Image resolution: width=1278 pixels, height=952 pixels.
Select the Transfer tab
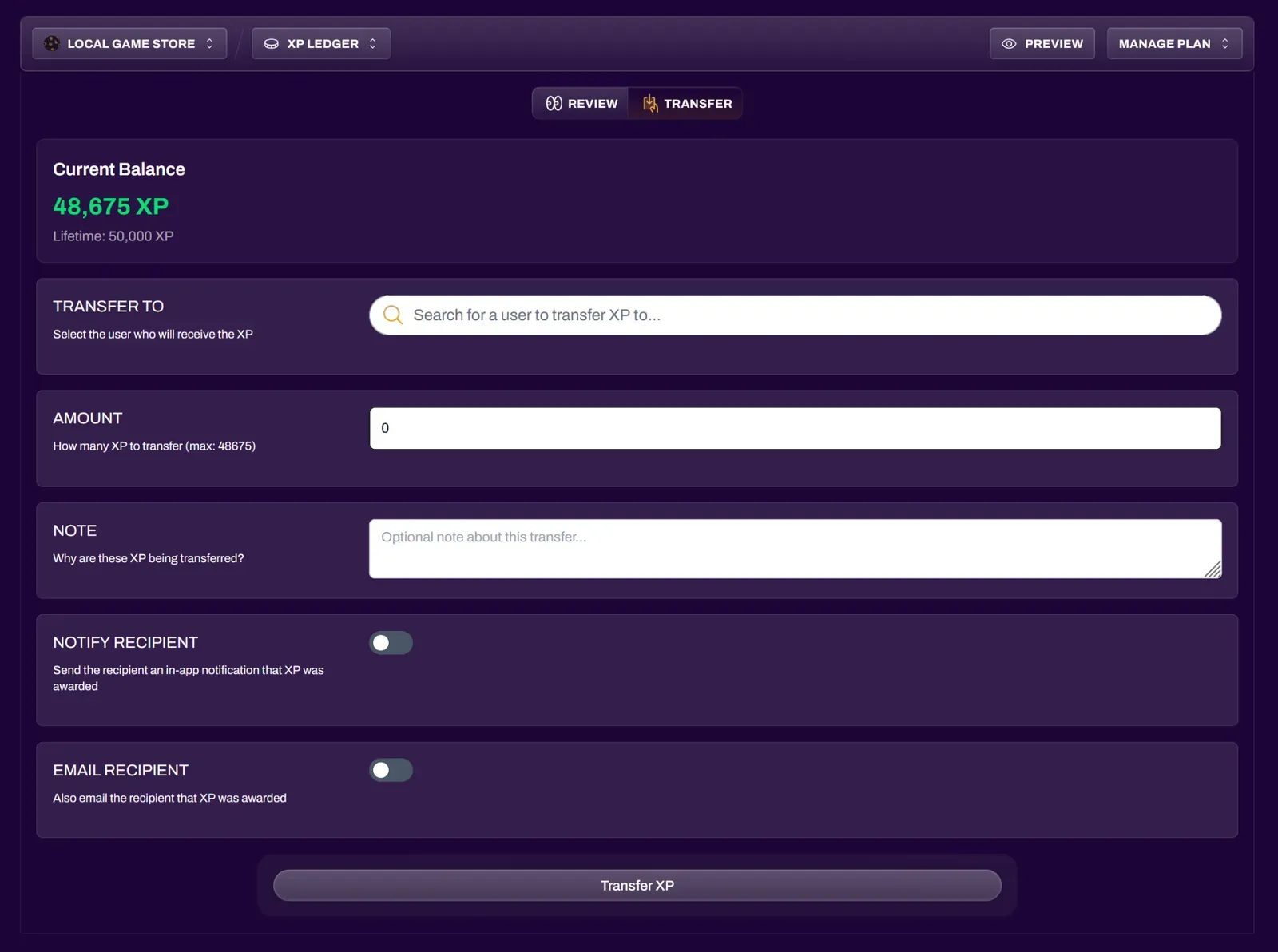click(x=686, y=104)
